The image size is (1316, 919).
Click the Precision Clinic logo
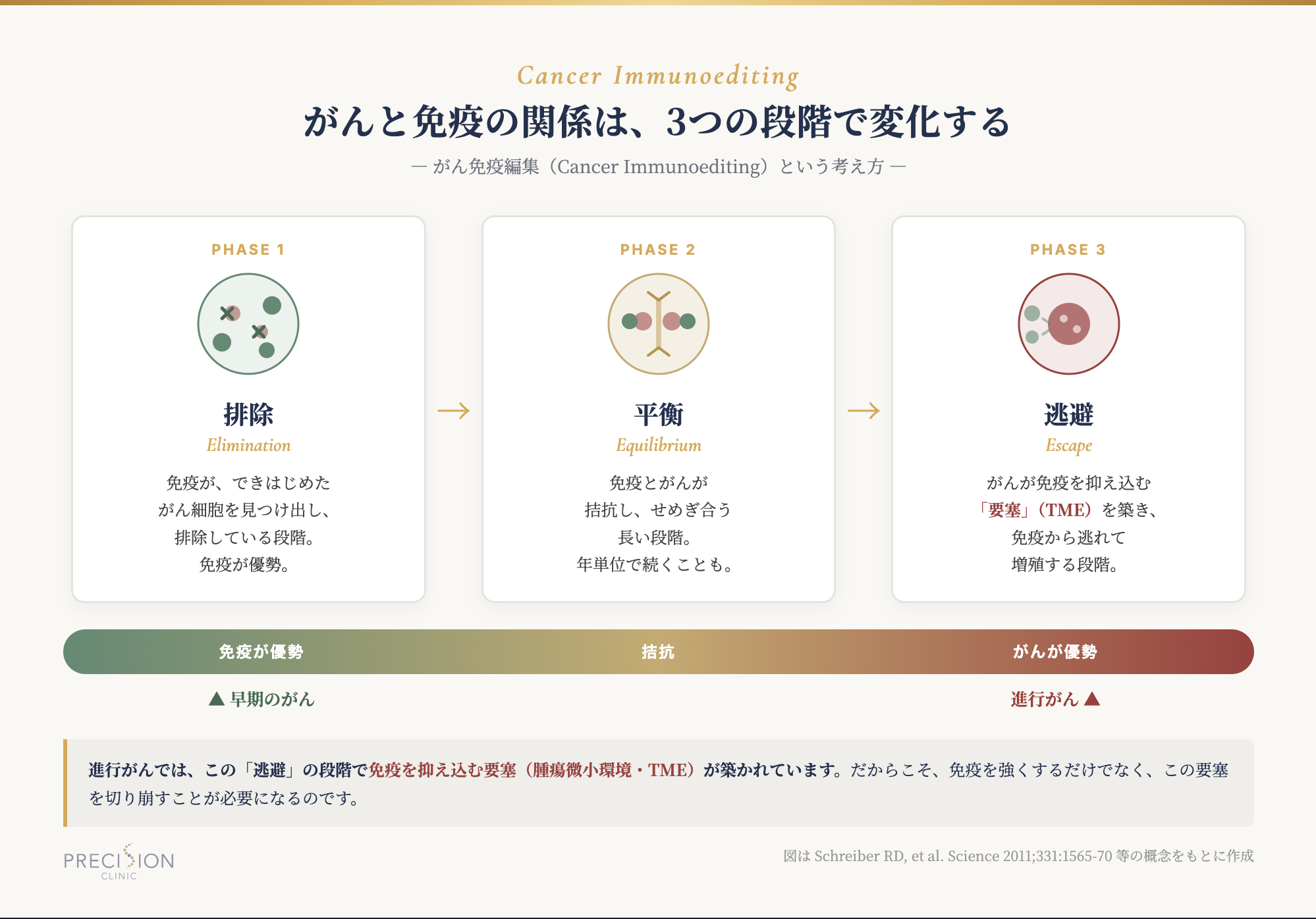(x=119, y=861)
